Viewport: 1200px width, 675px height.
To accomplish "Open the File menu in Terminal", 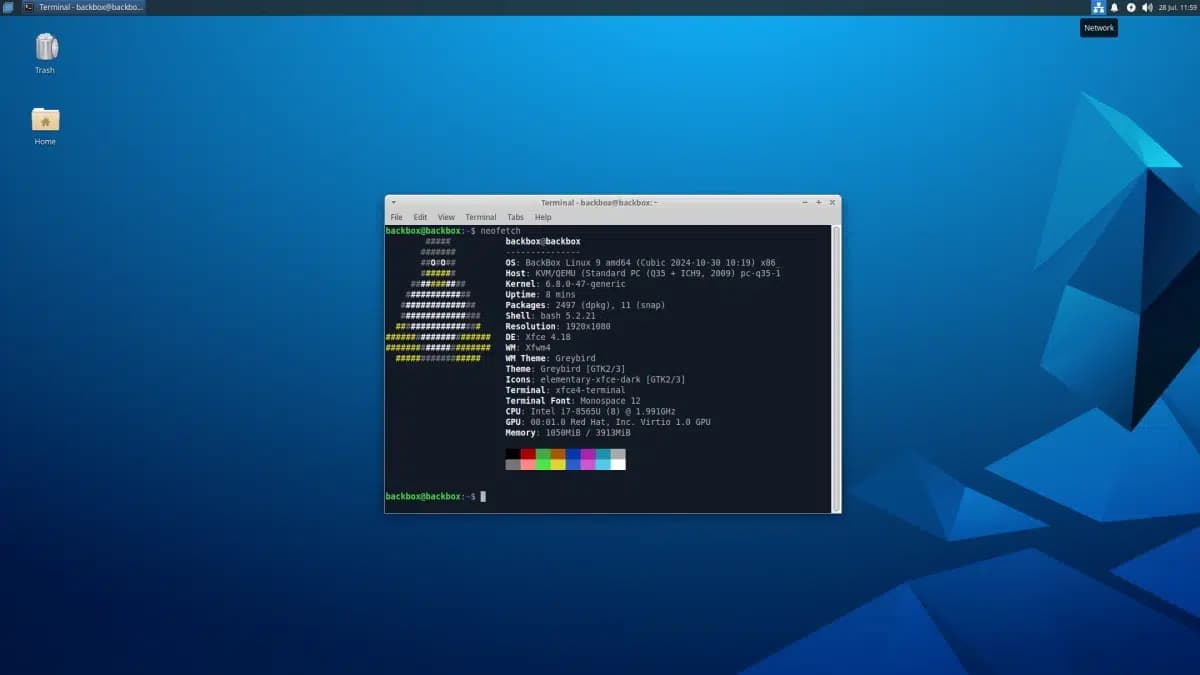I will [396, 217].
